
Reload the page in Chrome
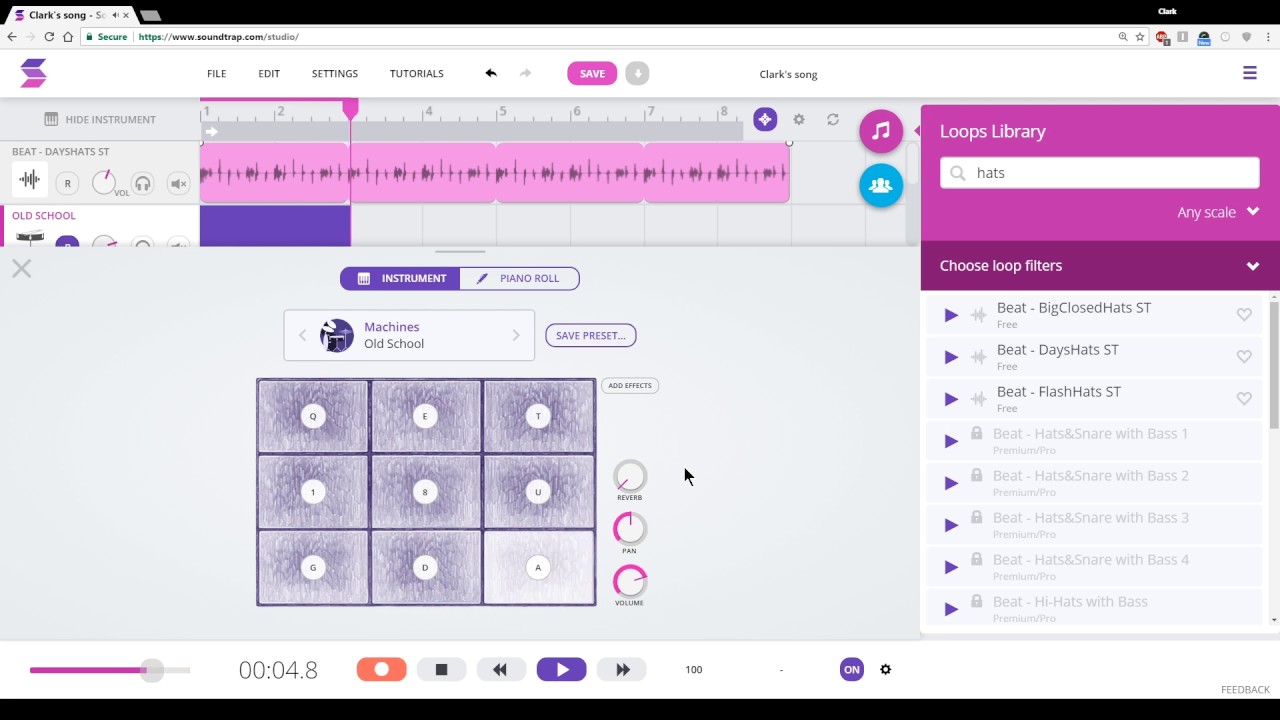click(49, 37)
